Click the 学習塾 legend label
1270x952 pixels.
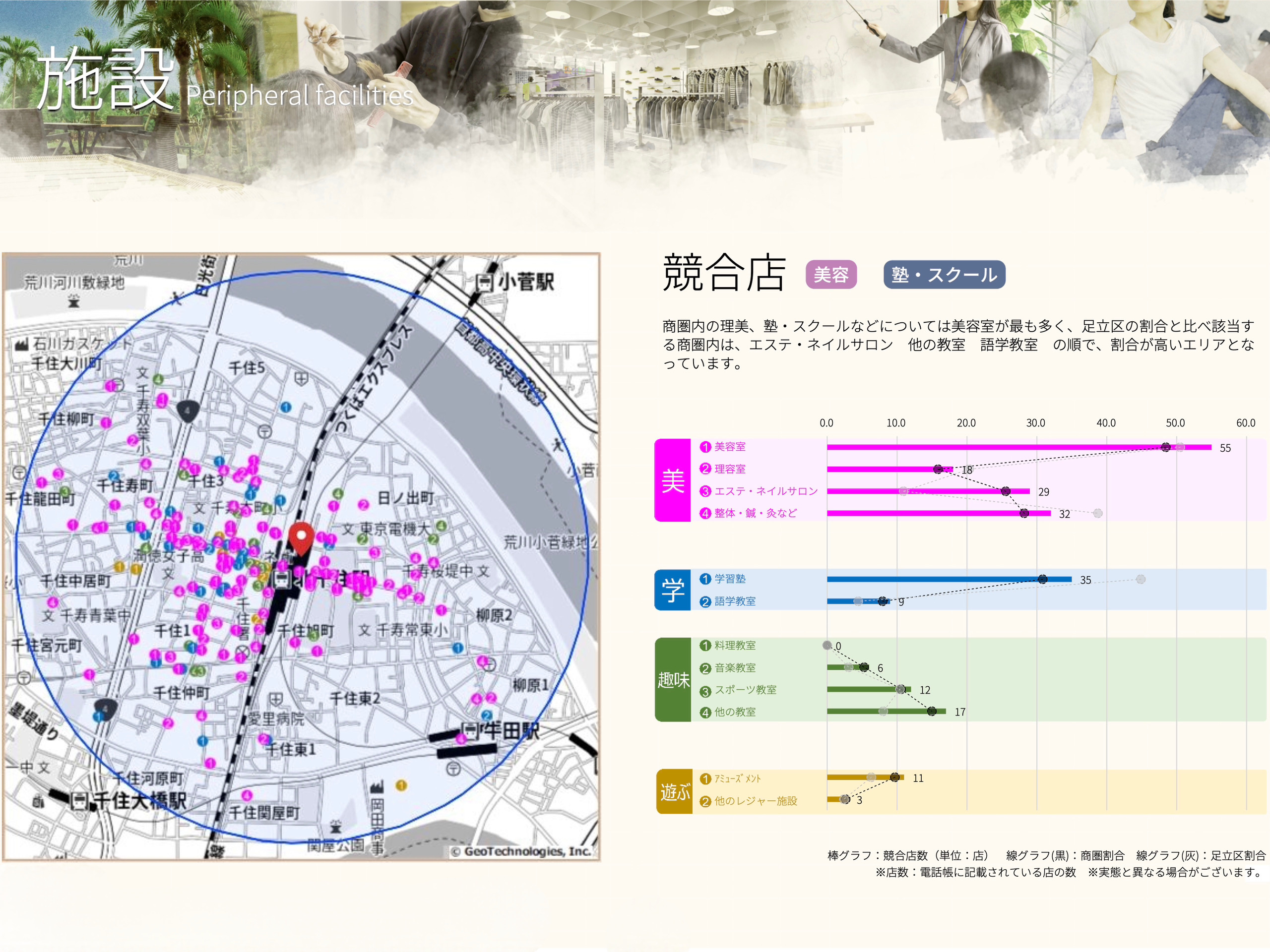[x=730, y=579]
